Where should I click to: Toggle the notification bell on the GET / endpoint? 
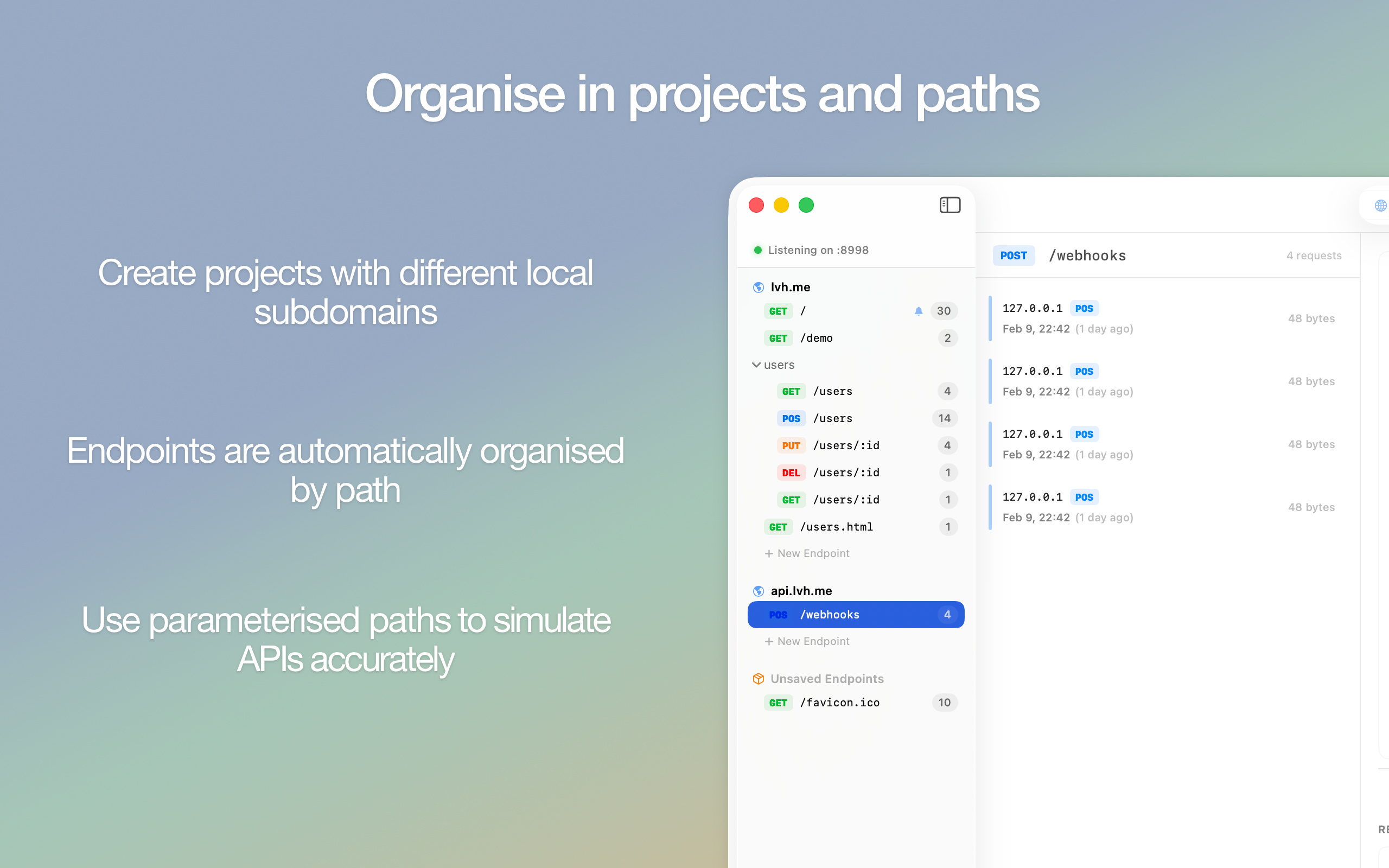919,310
